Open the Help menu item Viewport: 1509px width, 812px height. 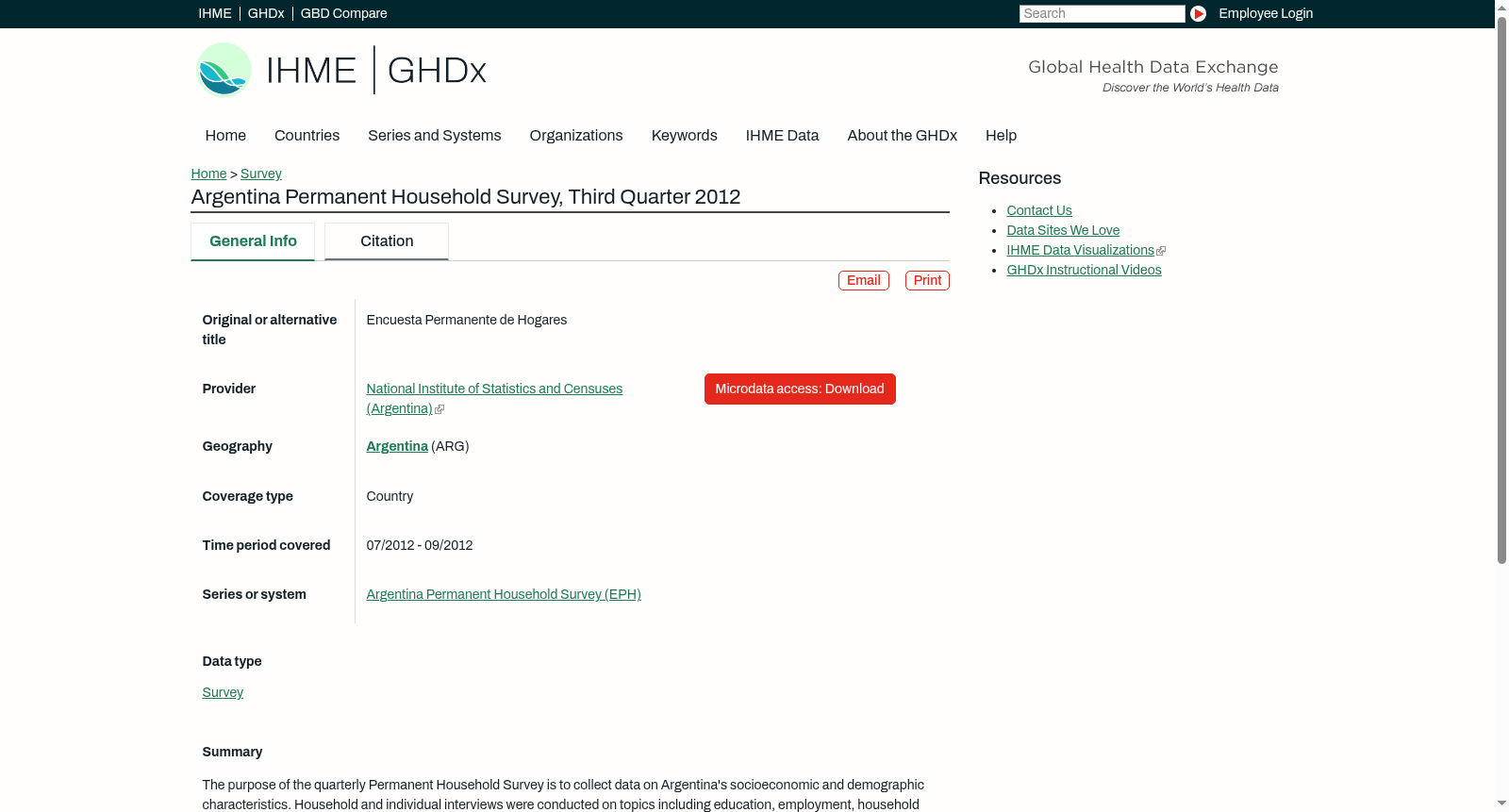[1001, 136]
